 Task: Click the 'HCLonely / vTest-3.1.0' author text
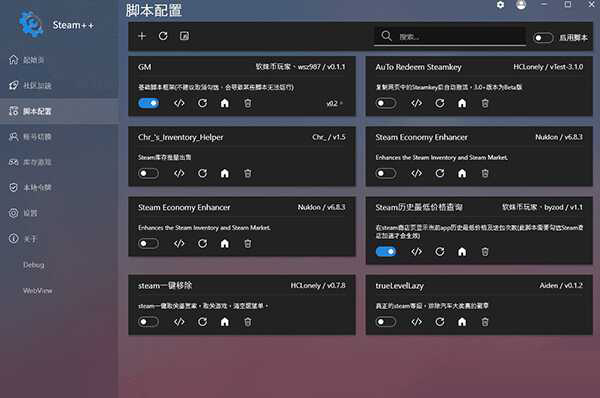click(548, 67)
